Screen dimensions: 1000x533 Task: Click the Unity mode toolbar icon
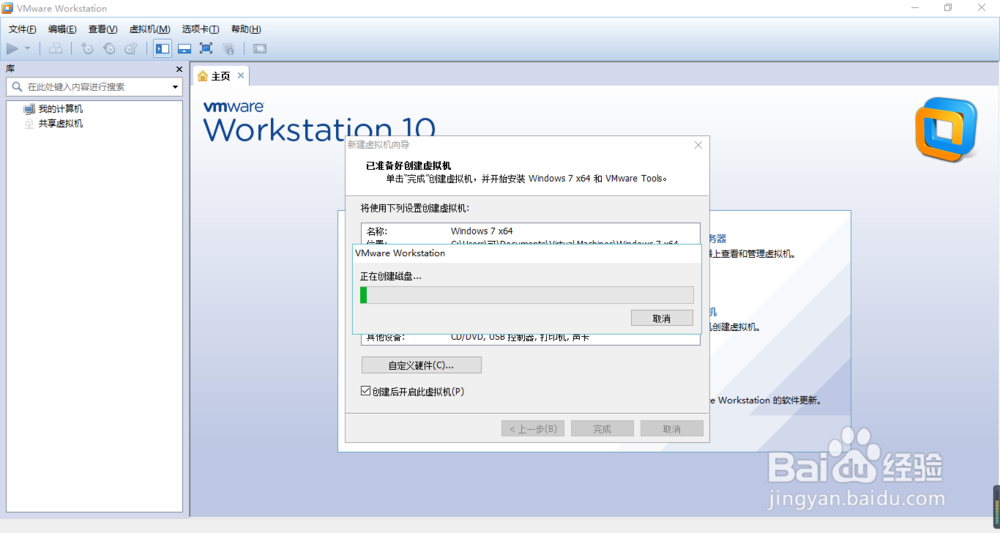click(x=228, y=48)
